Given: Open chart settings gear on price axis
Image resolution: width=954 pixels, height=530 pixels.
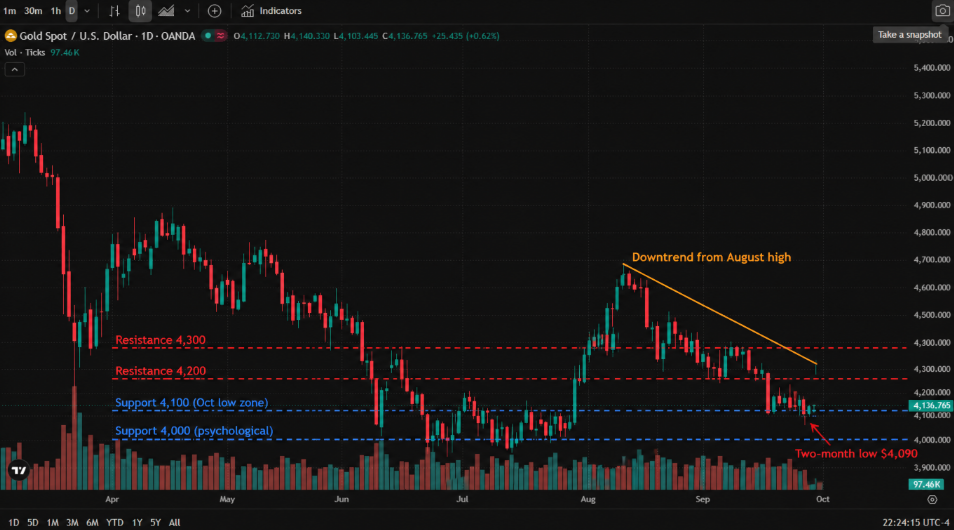Looking at the screenshot, I should pyautogui.click(x=932, y=500).
